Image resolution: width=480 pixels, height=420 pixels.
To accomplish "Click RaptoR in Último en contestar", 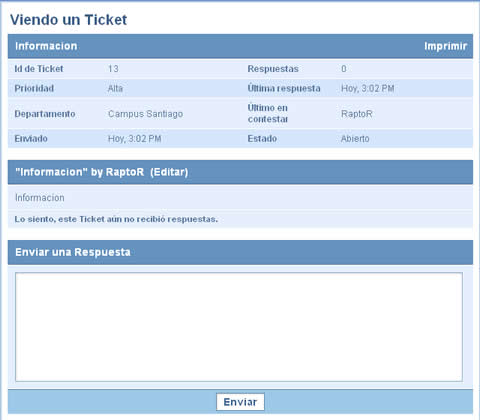I will point(357,114).
